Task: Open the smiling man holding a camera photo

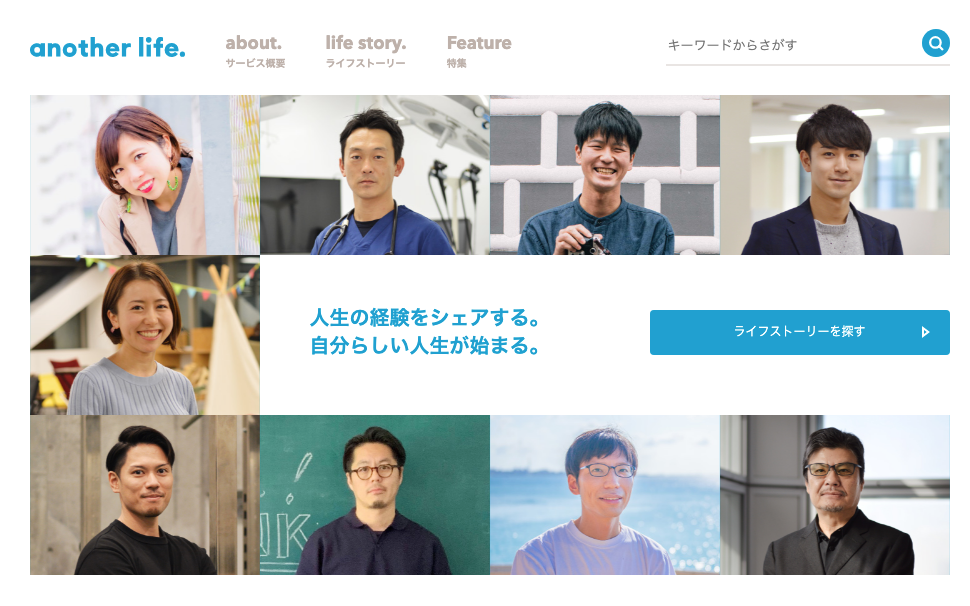Action: (605, 175)
